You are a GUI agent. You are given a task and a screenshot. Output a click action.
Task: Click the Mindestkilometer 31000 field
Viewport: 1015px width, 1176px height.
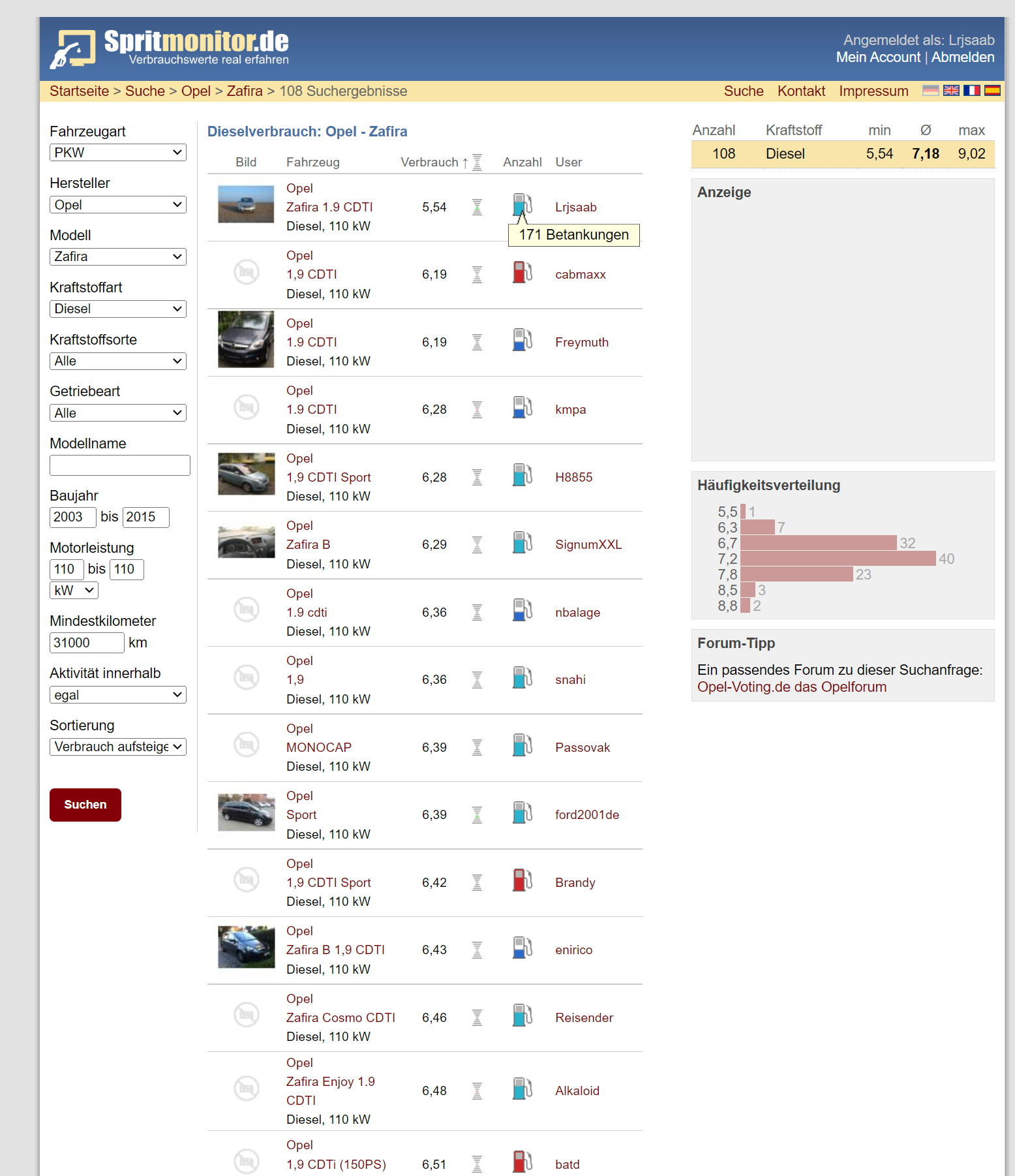click(x=87, y=643)
